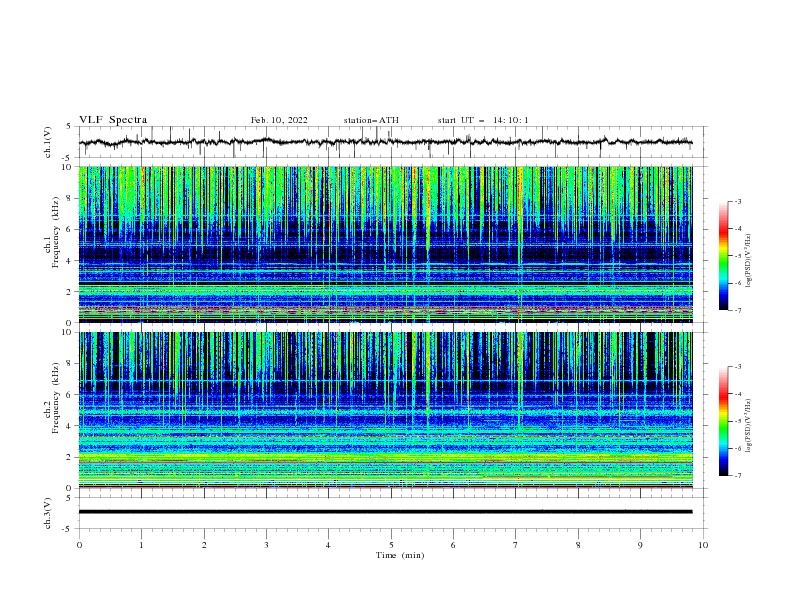Click time-axis tick label "5" at bottom
The width and height of the screenshot is (792, 612).
(x=391, y=545)
